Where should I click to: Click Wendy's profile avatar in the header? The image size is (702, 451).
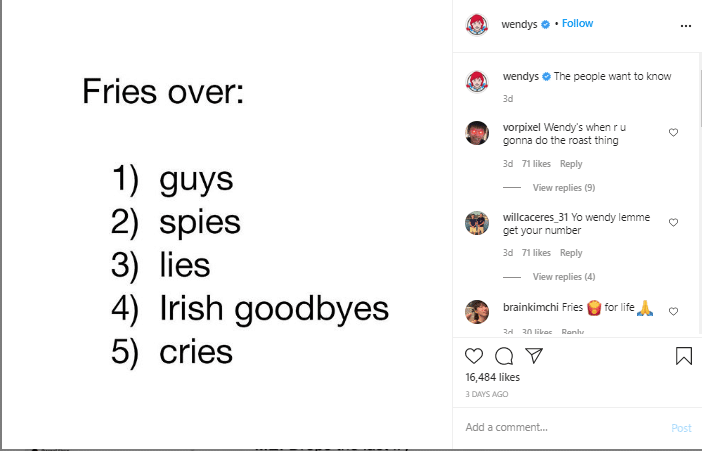477,24
